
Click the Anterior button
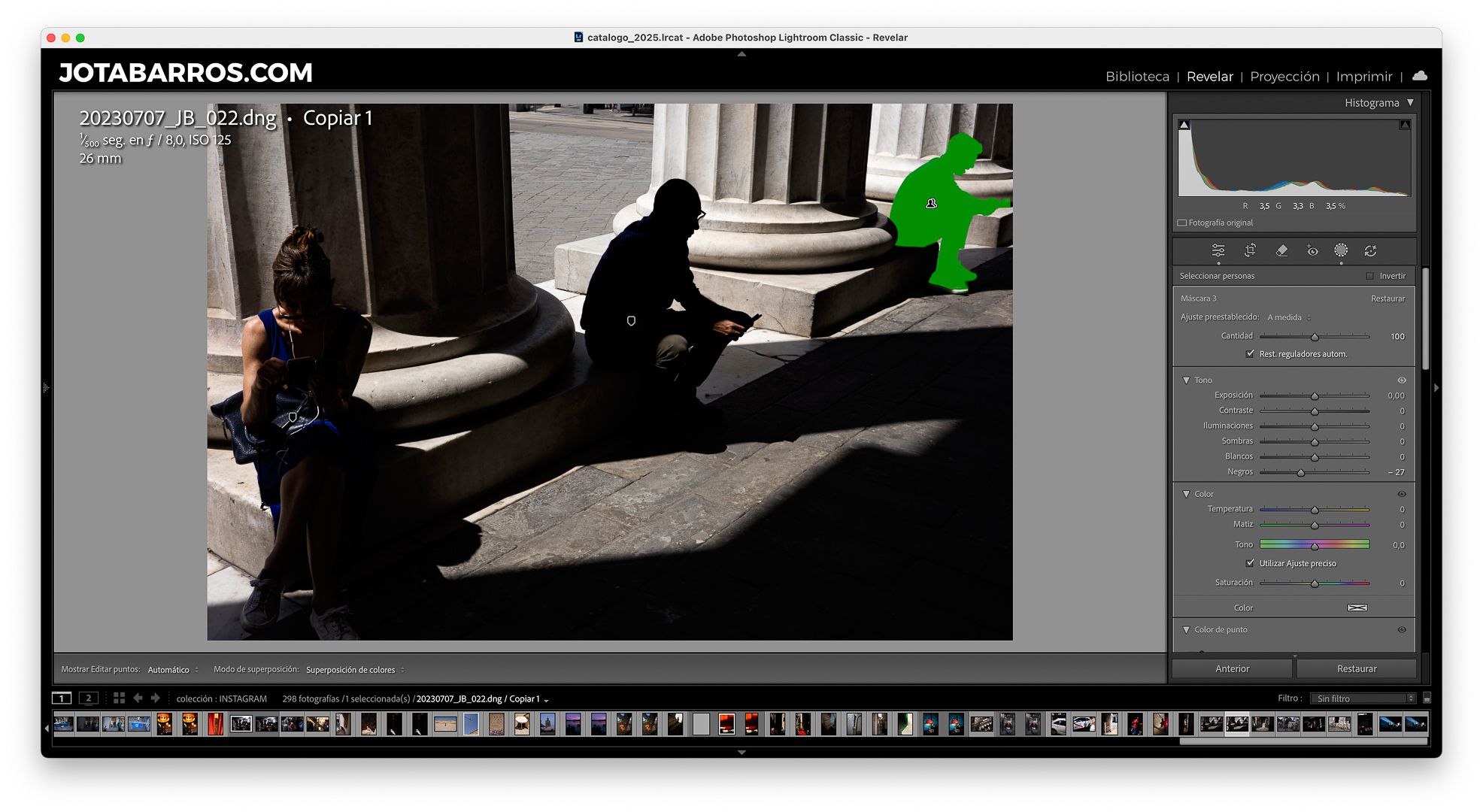pos(1232,668)
